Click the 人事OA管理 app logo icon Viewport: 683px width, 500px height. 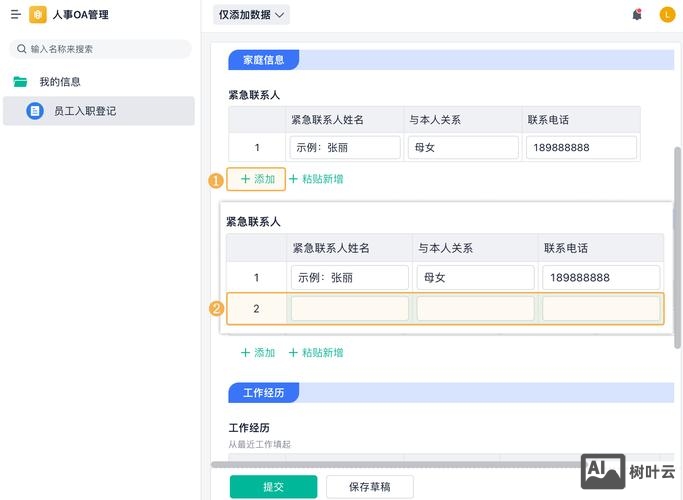pos(38,15)
